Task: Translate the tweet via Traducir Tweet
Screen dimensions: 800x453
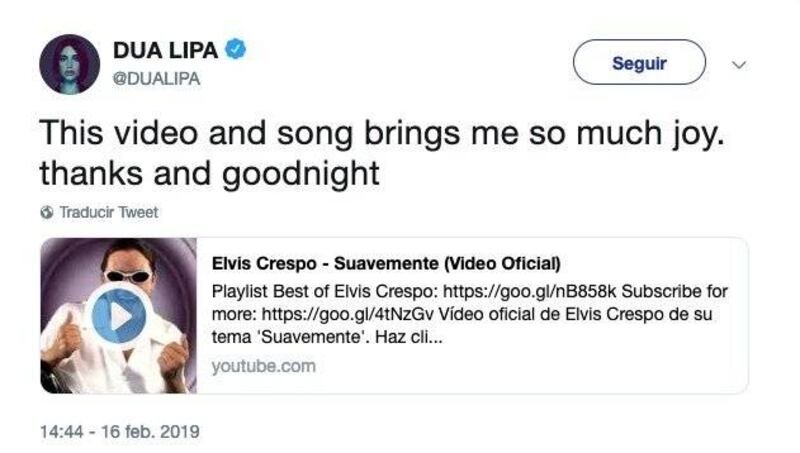Action: click(109, 212)
